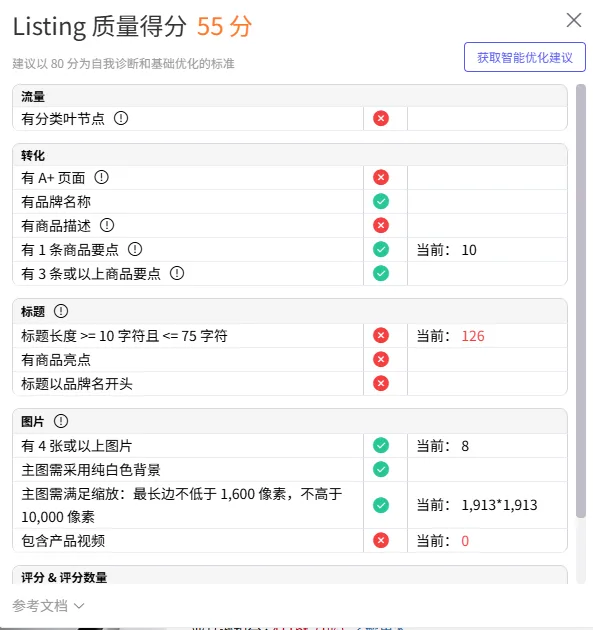Click the 主图需采用纯白色背景 label

pos(91,470)
